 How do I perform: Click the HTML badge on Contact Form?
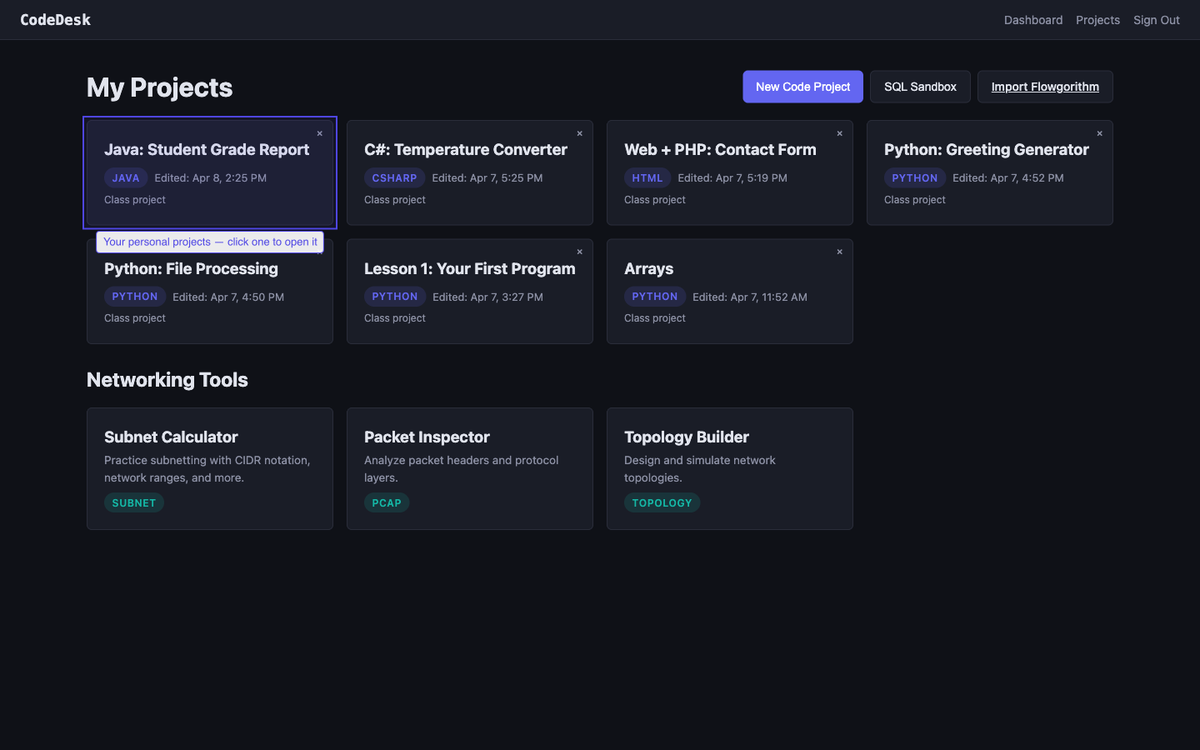click(x=647, y=177)
